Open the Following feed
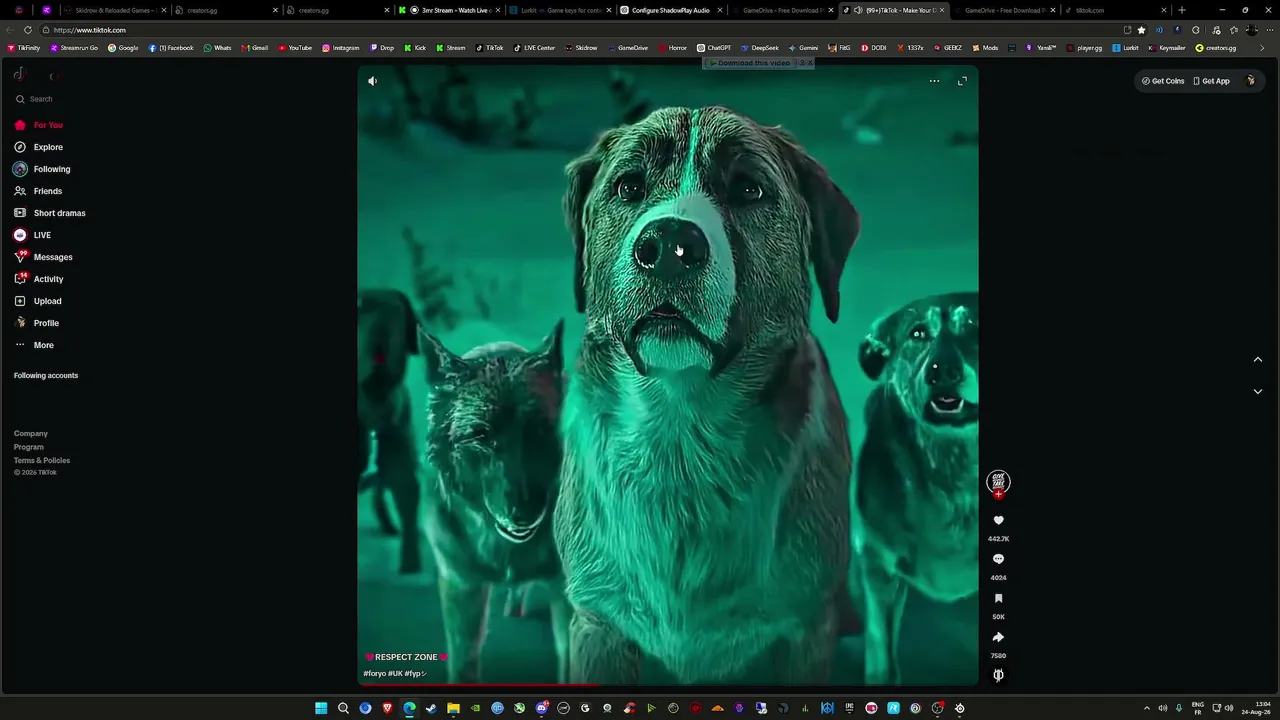Screen dimensions: 1280x720 coord(42,169)
